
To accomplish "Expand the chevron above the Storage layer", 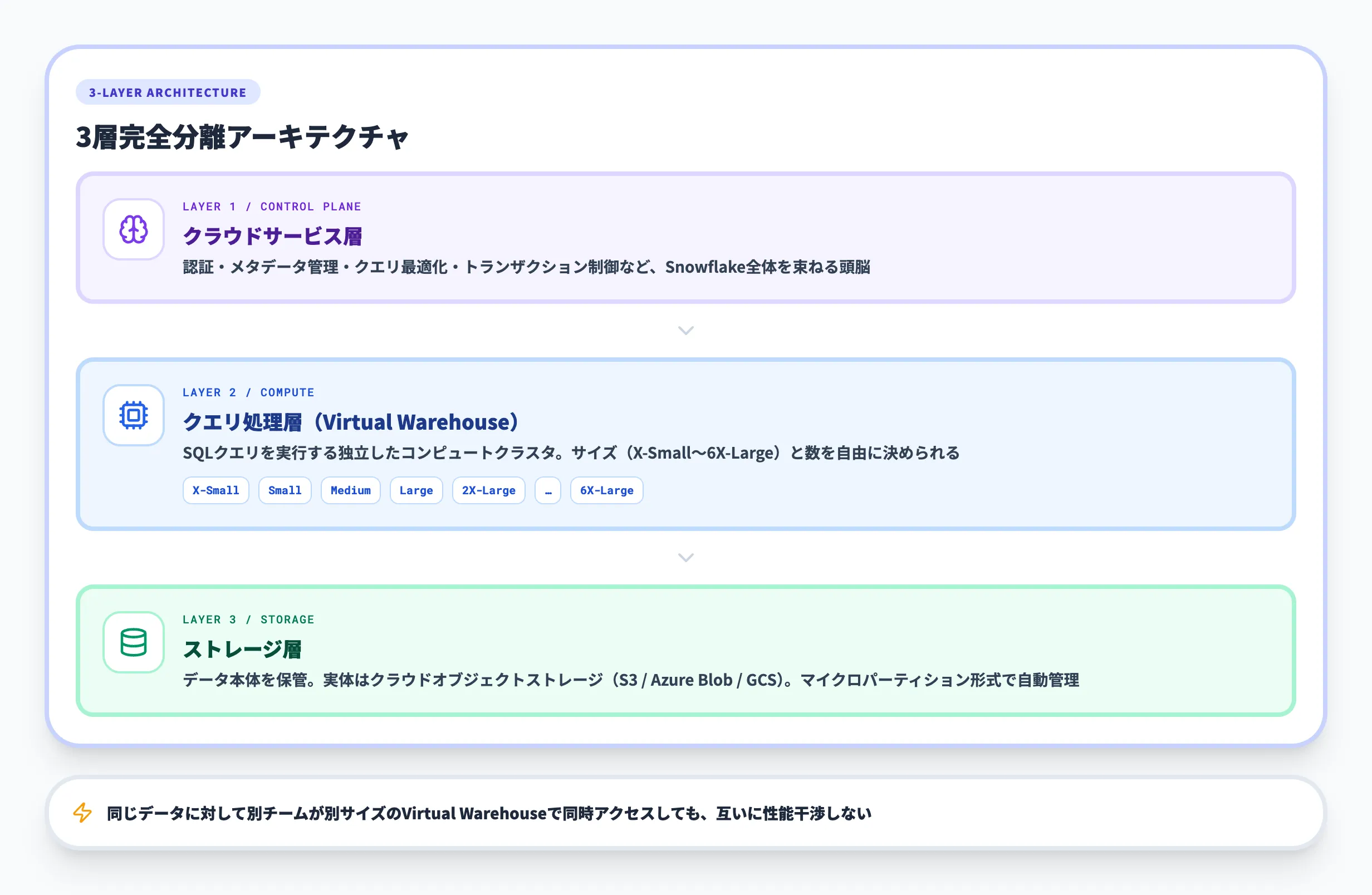I will (x=685, y=557).
